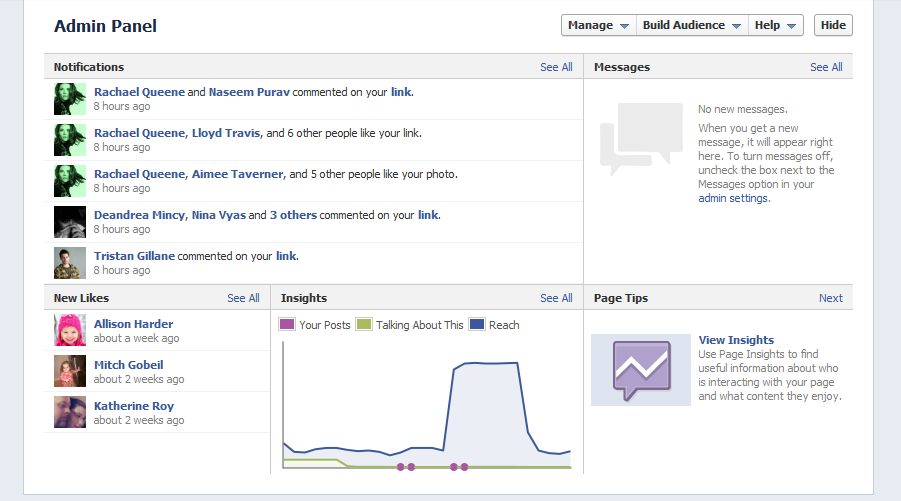Expand the Help dropdown menu

click(x=775, y=25)
